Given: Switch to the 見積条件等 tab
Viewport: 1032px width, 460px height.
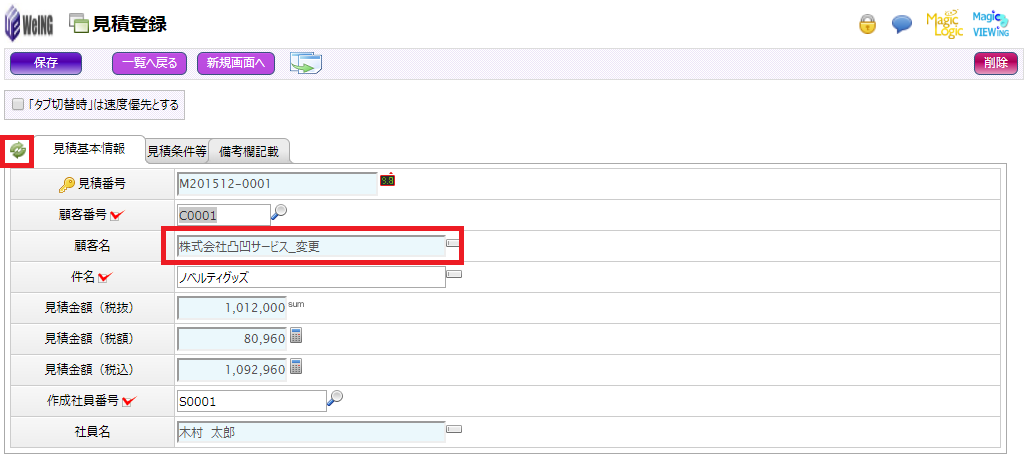Looking at the screenshot, I should pos(177,152).
